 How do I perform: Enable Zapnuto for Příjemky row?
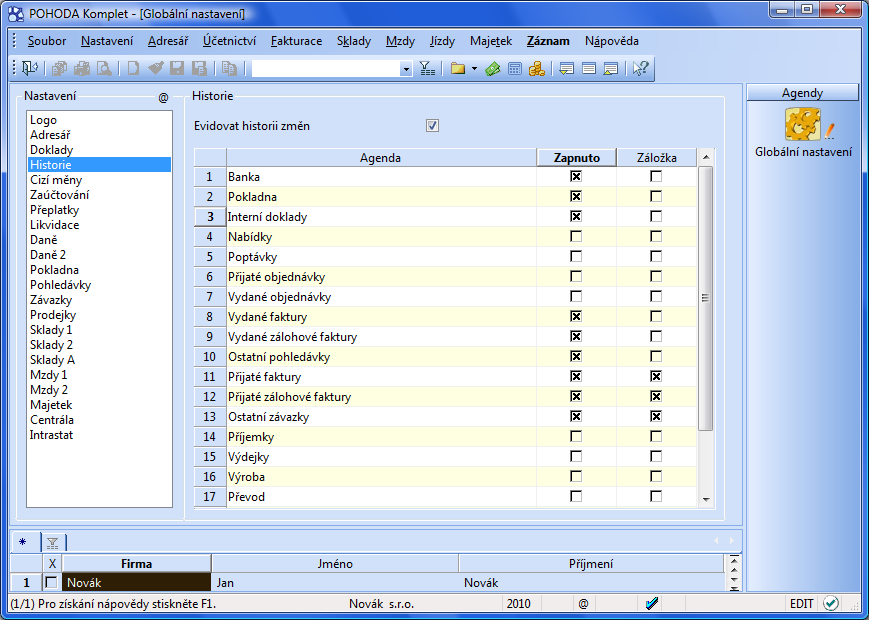pyautogui.click(x=576, y=437)
